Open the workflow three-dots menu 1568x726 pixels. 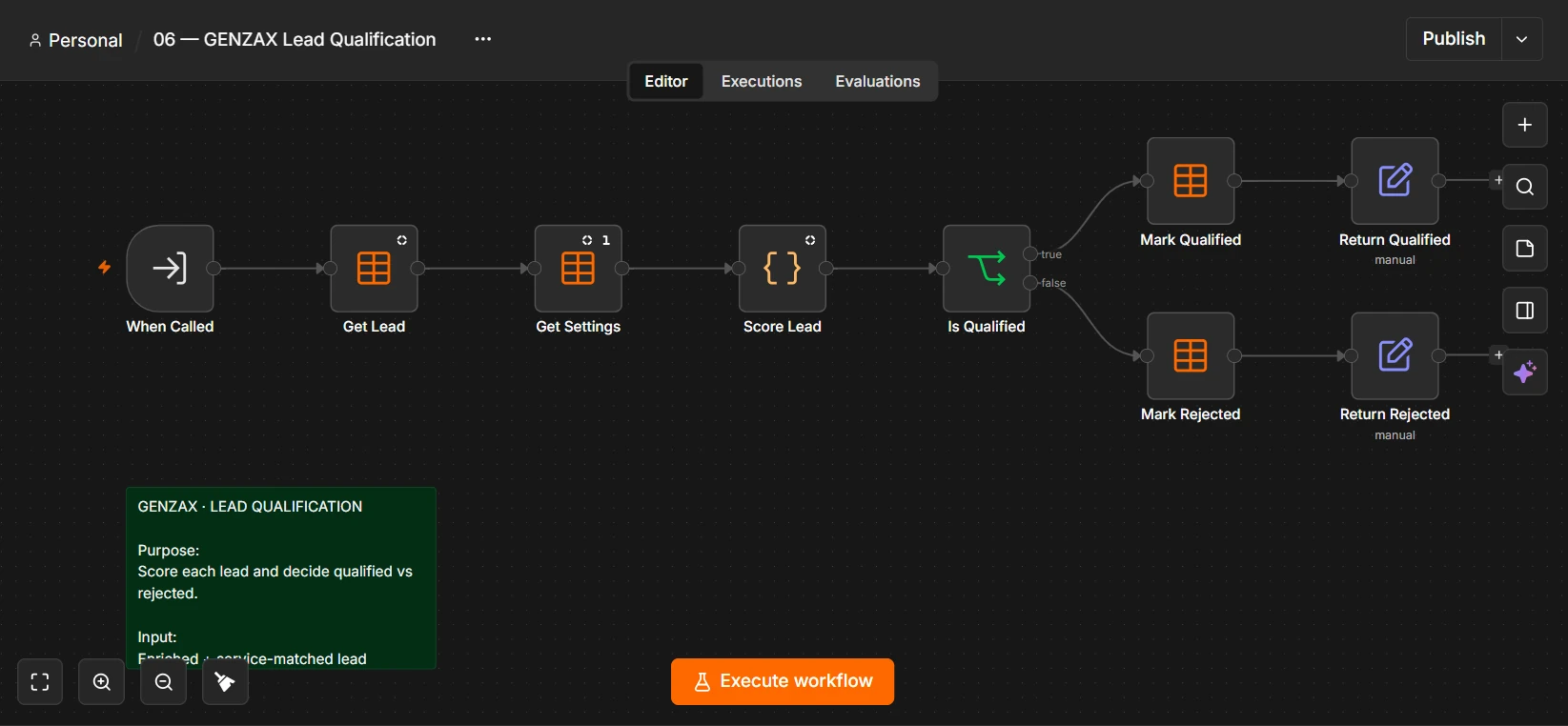pos(483,39)
